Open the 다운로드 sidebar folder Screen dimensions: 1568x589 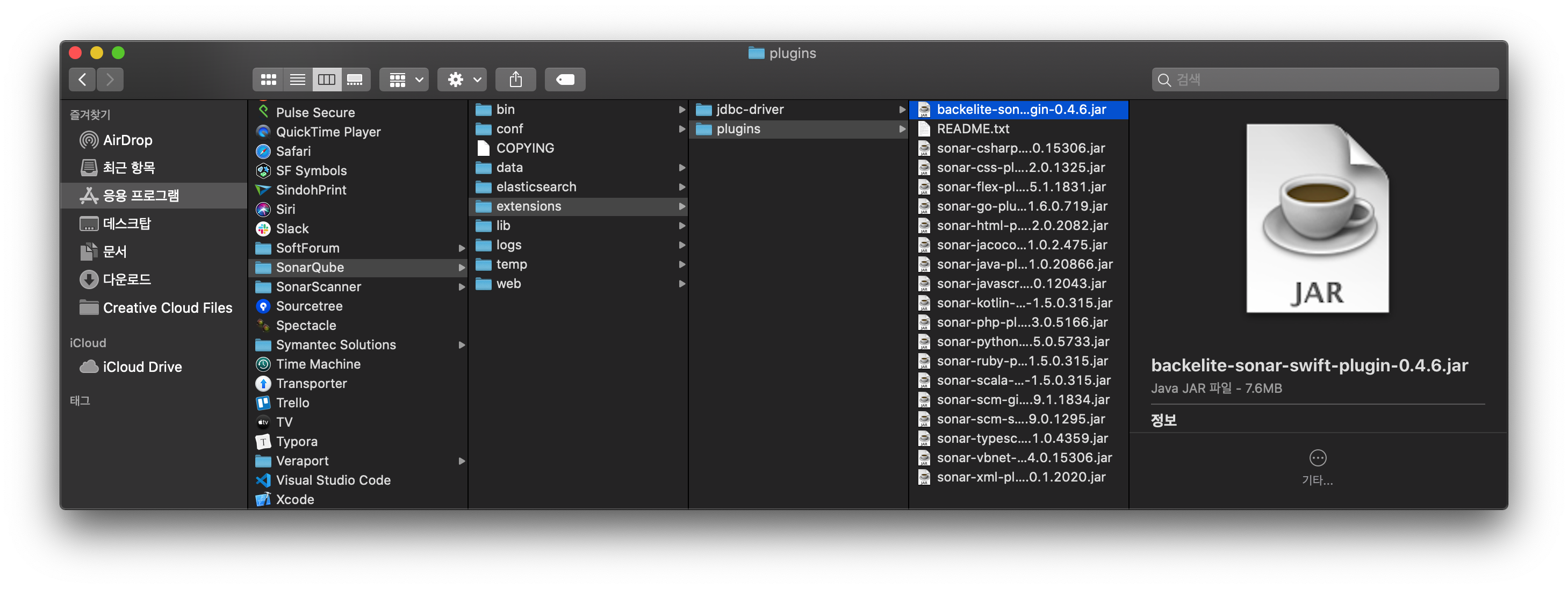(127, 279)
